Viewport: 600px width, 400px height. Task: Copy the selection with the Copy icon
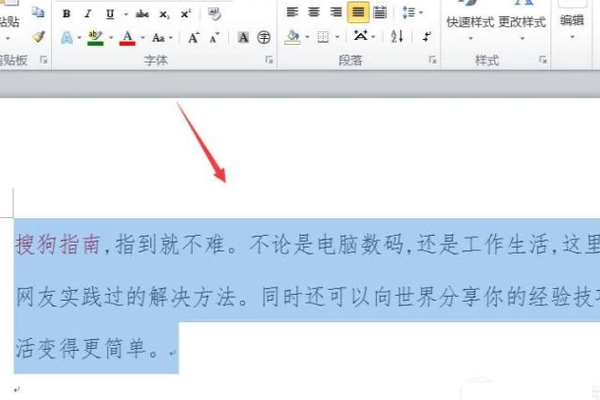pos(38,12)
